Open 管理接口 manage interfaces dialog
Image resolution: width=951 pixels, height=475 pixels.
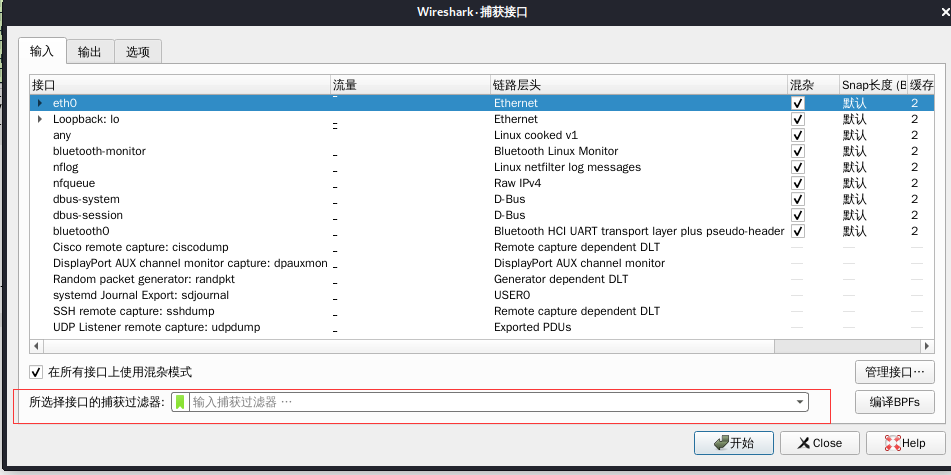[894, 372]
